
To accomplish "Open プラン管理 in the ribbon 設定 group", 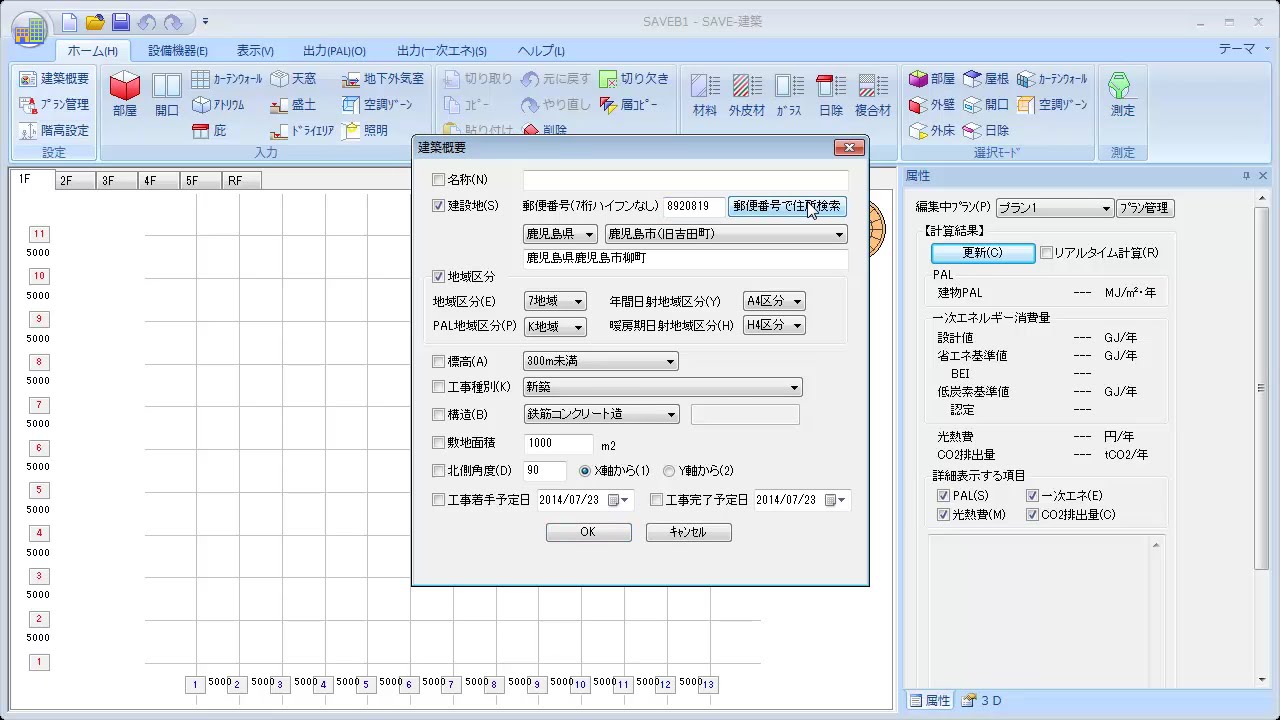I will coord(54,104).
